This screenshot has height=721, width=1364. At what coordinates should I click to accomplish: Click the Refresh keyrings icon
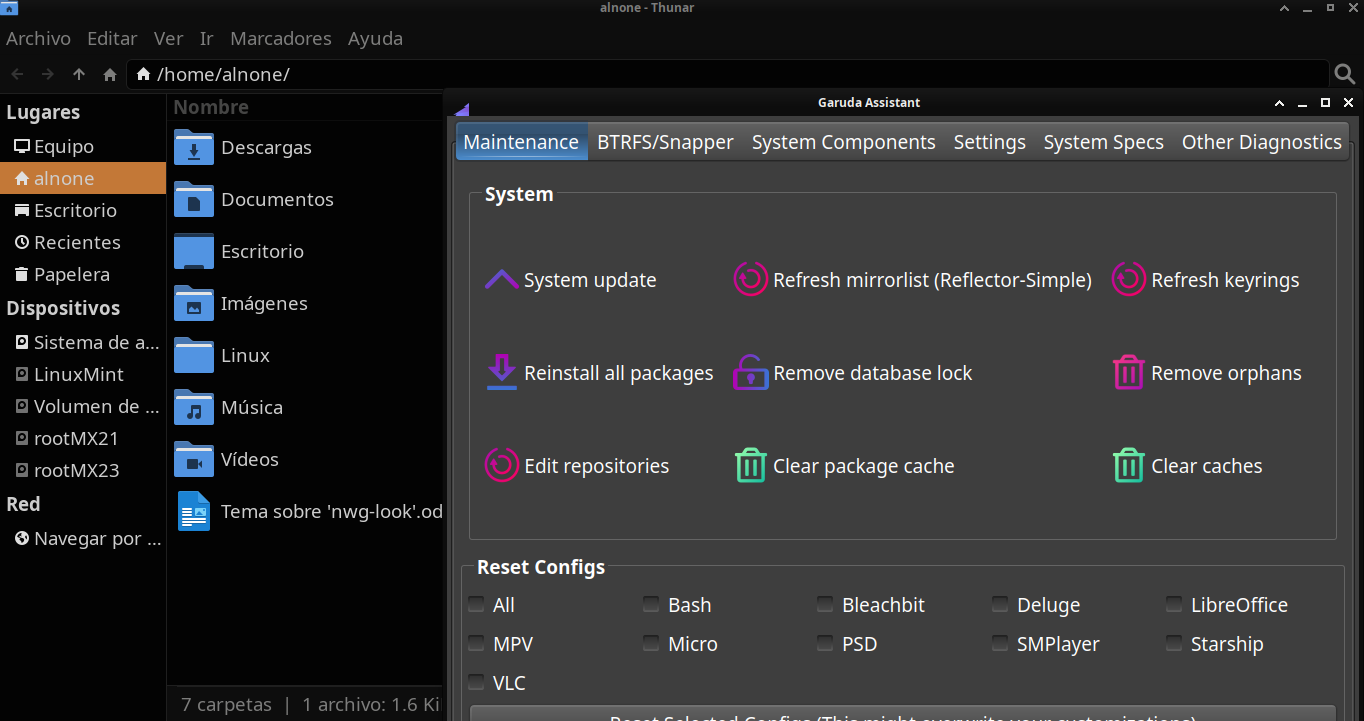[x=1128, y=280]
